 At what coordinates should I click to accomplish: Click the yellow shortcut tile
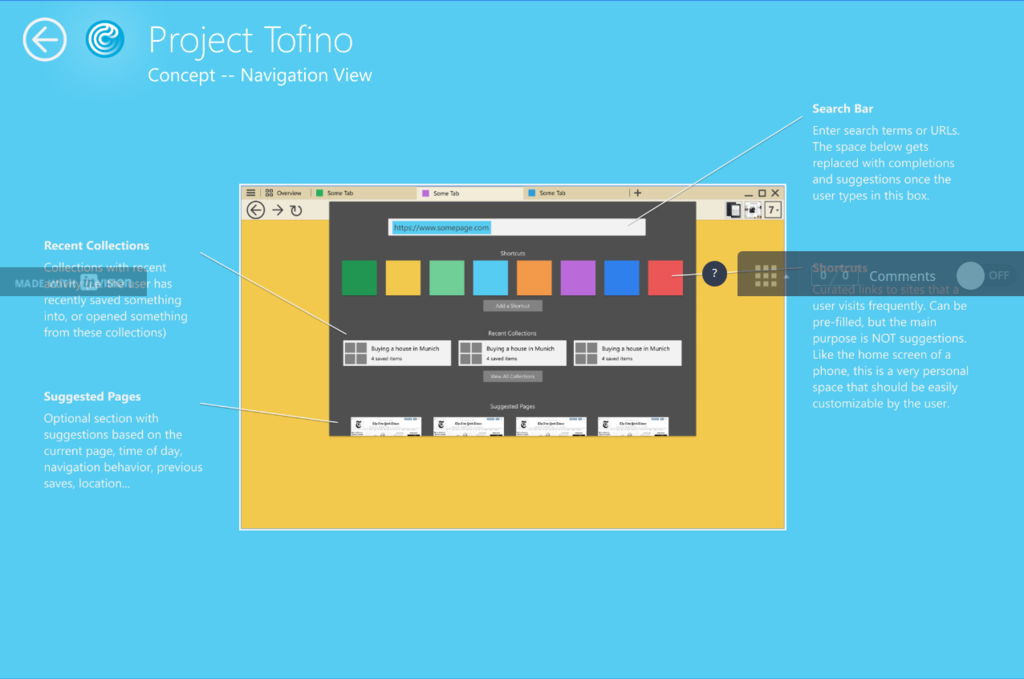coord(403,277)
